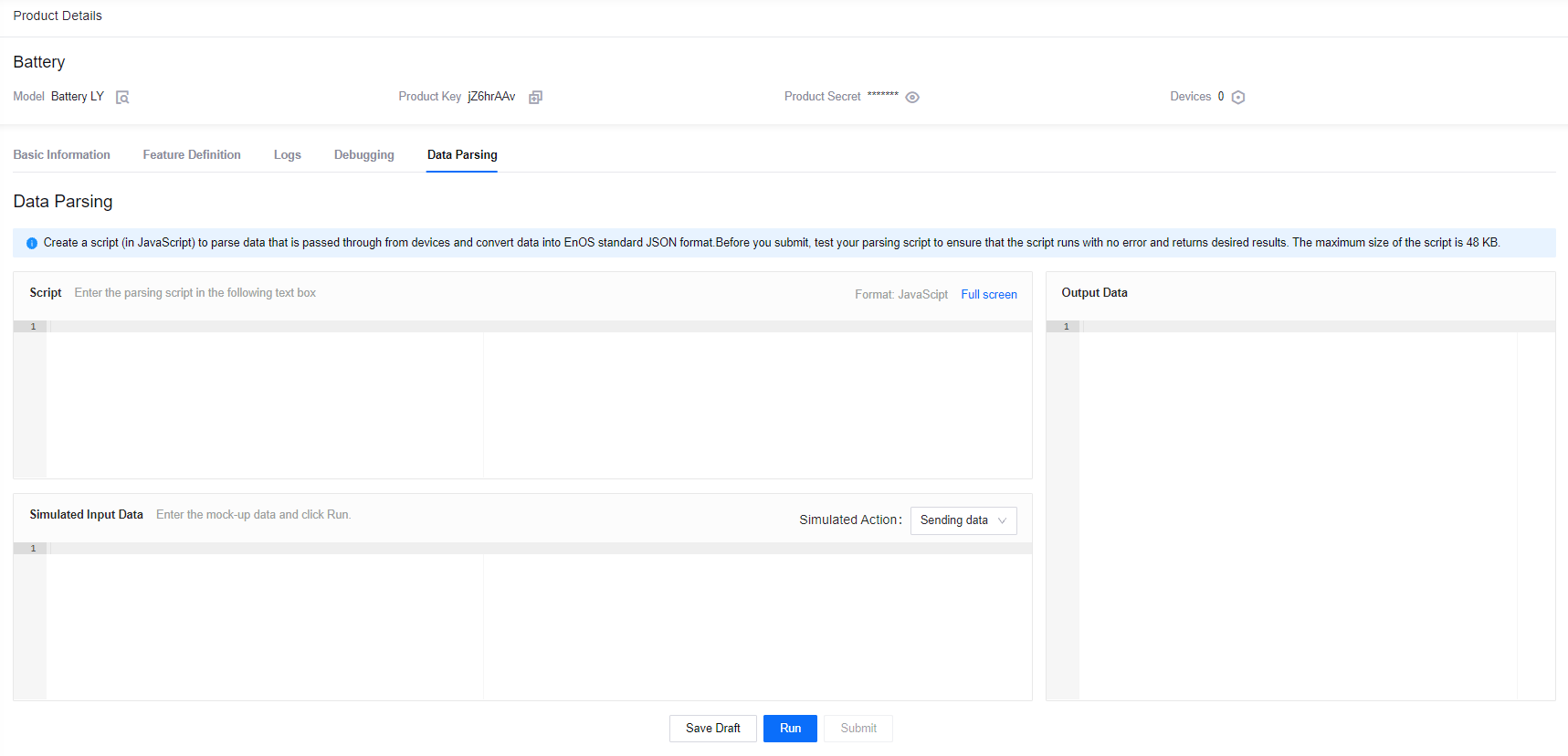
Task: Click line number 1 in the Script gutter
Action: pyautogui.click(x=33, y=327)
